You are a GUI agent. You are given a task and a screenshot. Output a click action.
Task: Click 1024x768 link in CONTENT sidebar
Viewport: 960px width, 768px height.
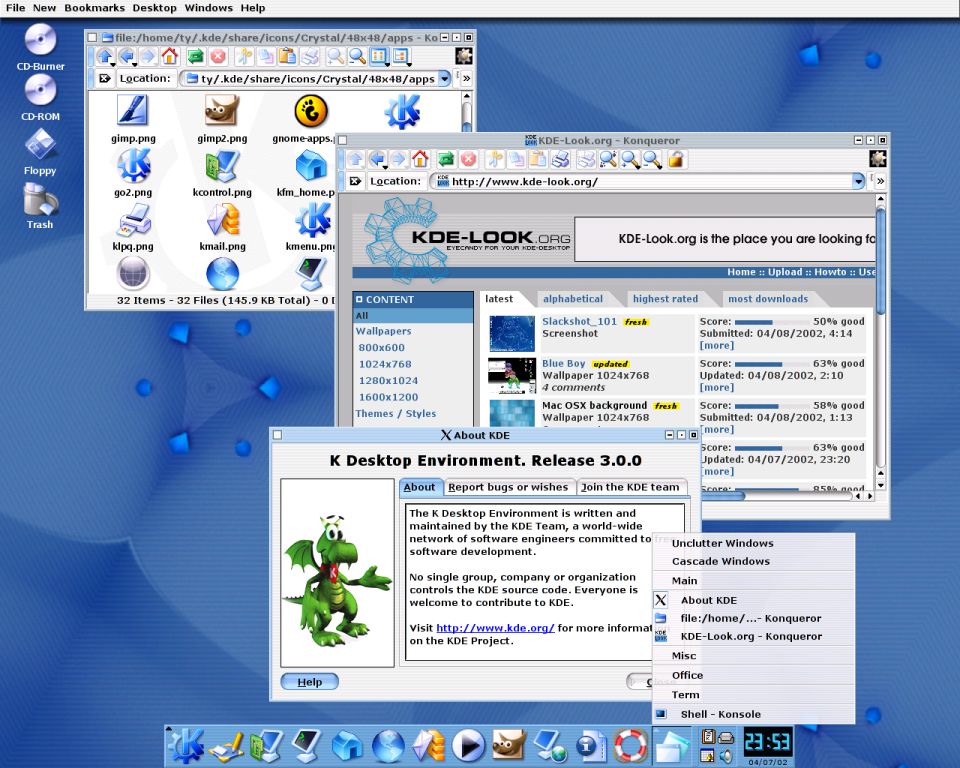(x=385, y=364)
